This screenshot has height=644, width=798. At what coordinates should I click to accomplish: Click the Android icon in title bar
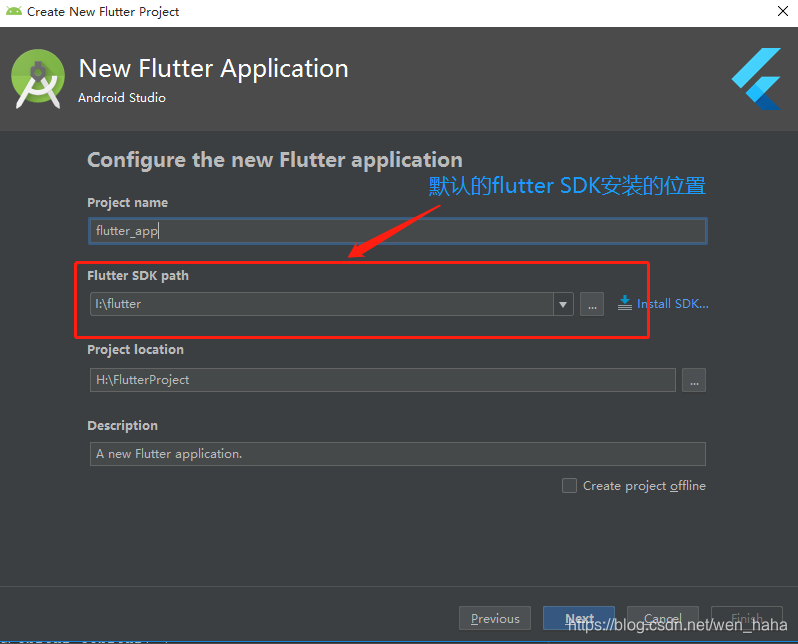tap(14, 11)
